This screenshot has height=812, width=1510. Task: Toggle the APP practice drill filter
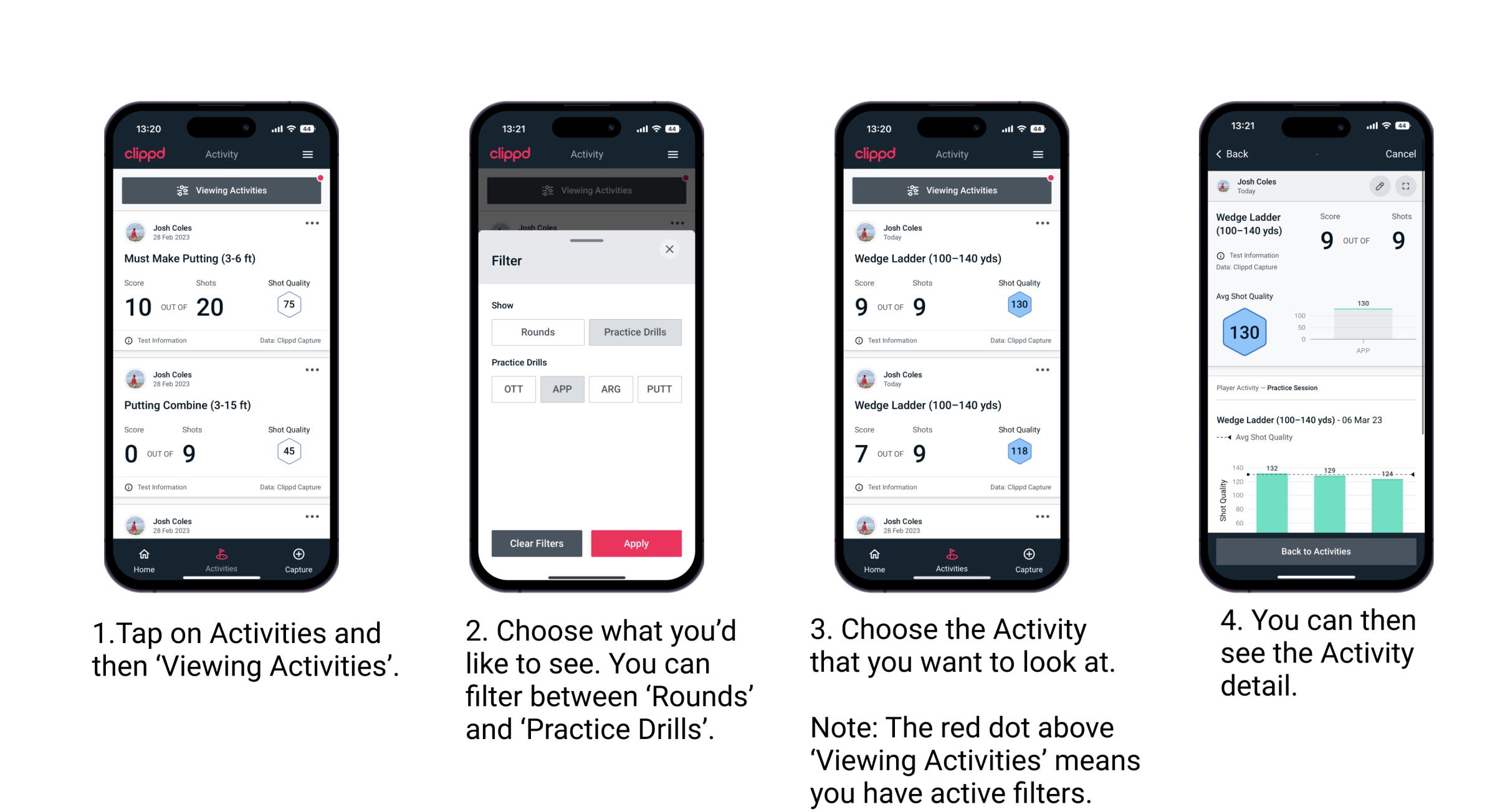(562, 388)
